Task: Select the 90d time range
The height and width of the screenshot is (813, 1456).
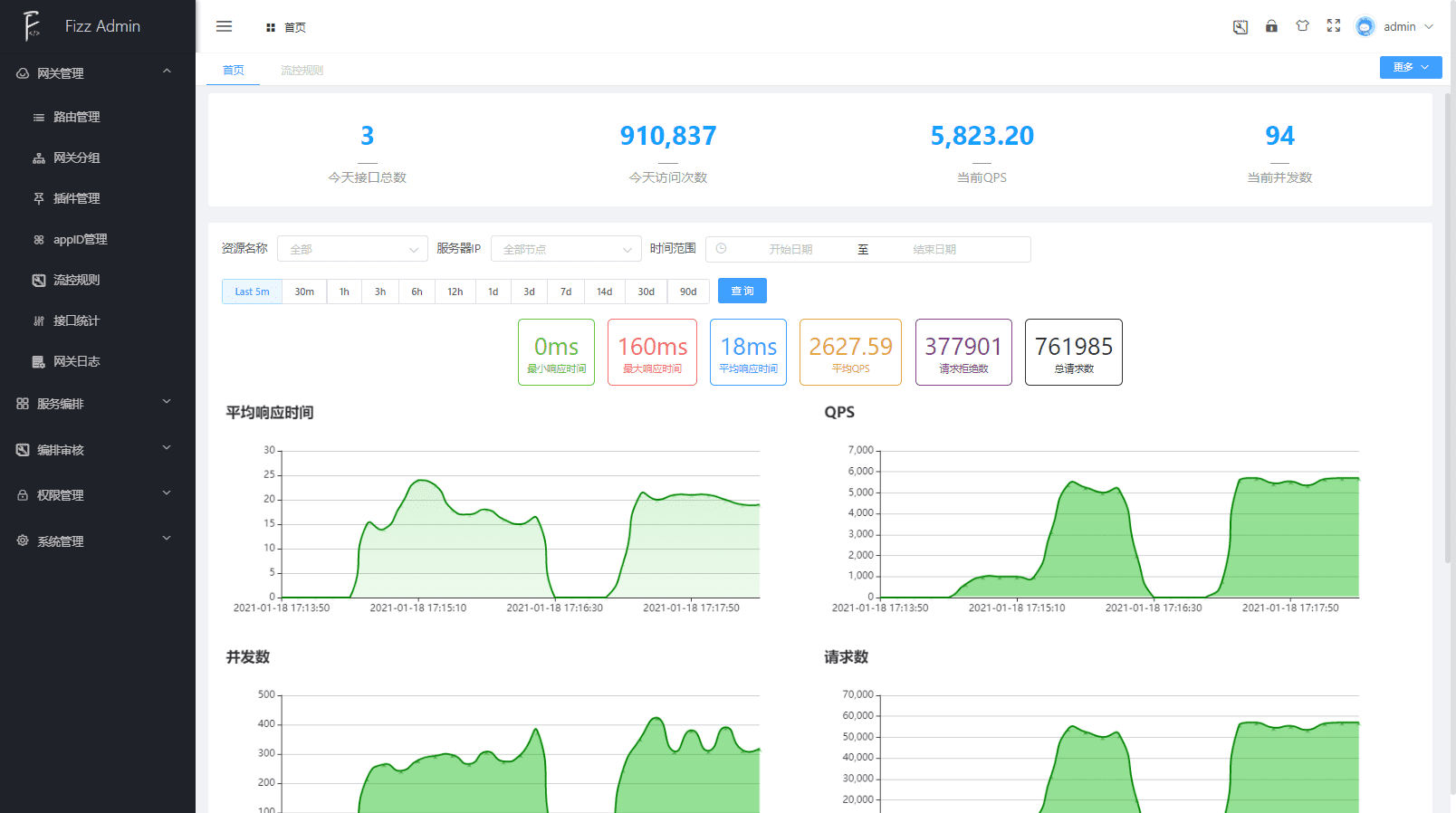Action: pos(688,292)
